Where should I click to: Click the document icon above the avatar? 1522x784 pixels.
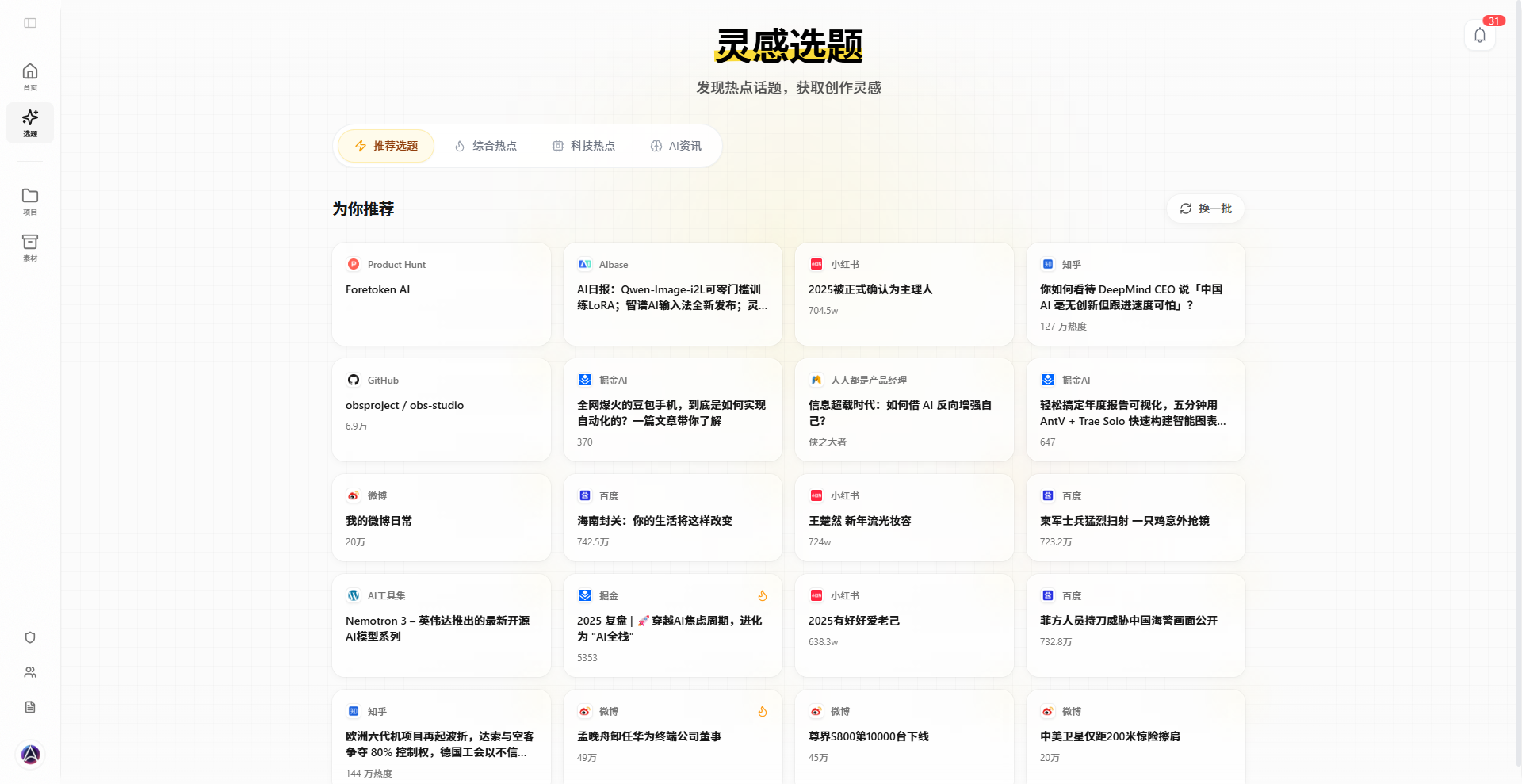coord(30,706)
